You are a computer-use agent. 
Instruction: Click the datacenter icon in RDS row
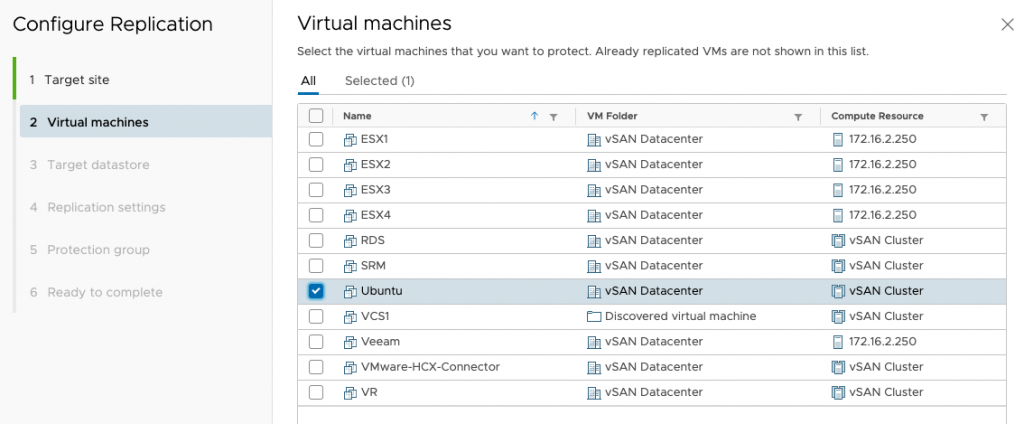pos(594,240)
